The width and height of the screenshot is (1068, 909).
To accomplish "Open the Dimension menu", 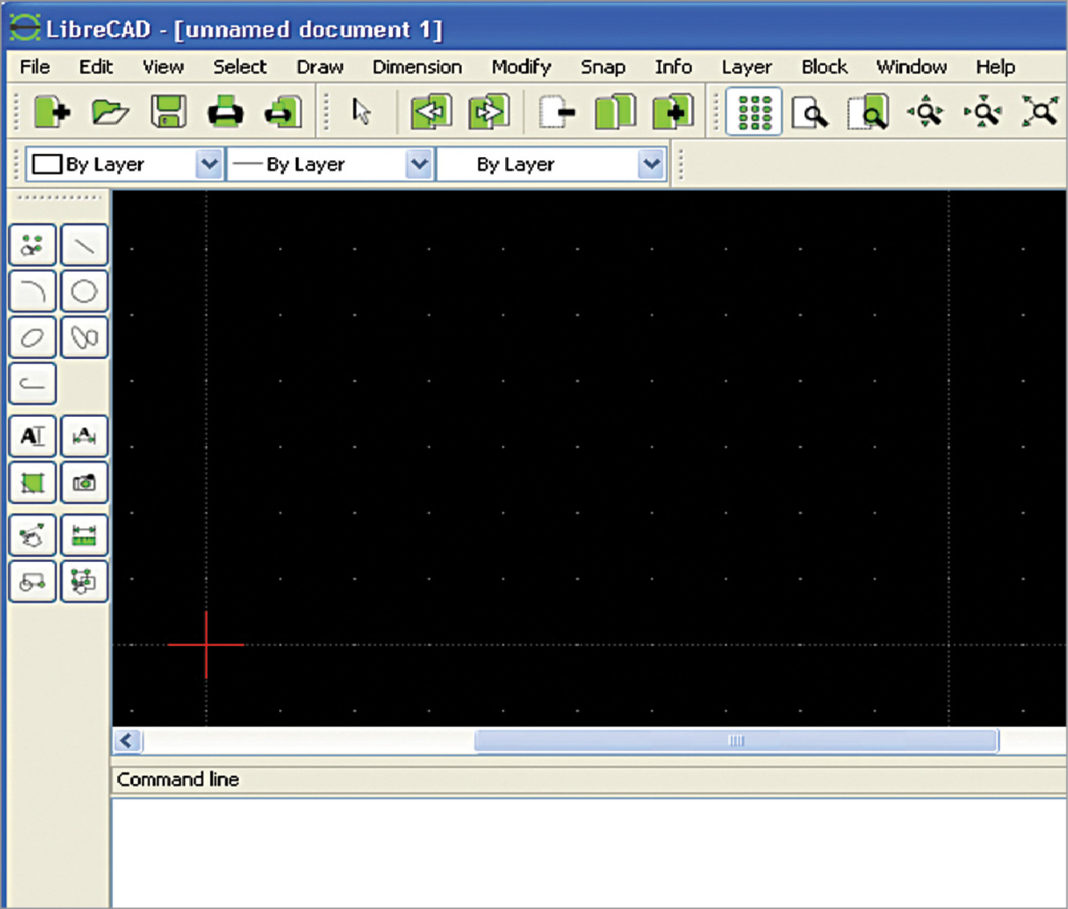I will 417,67.
